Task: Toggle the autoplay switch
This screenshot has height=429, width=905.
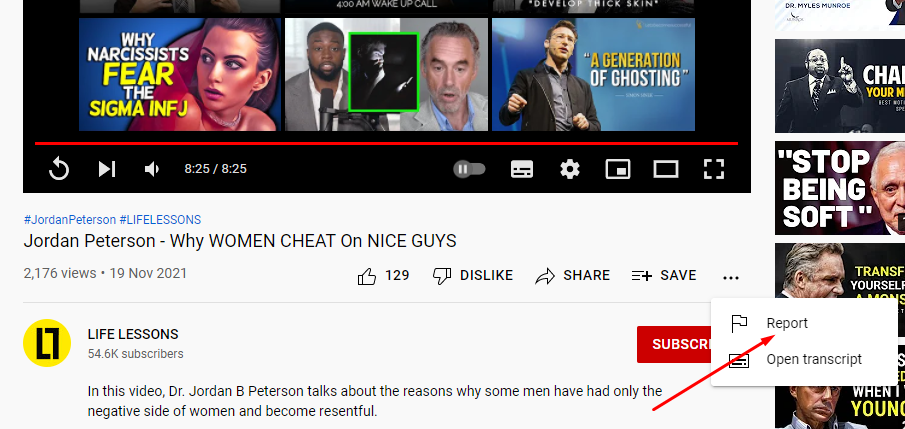Action: click(469, 169)
